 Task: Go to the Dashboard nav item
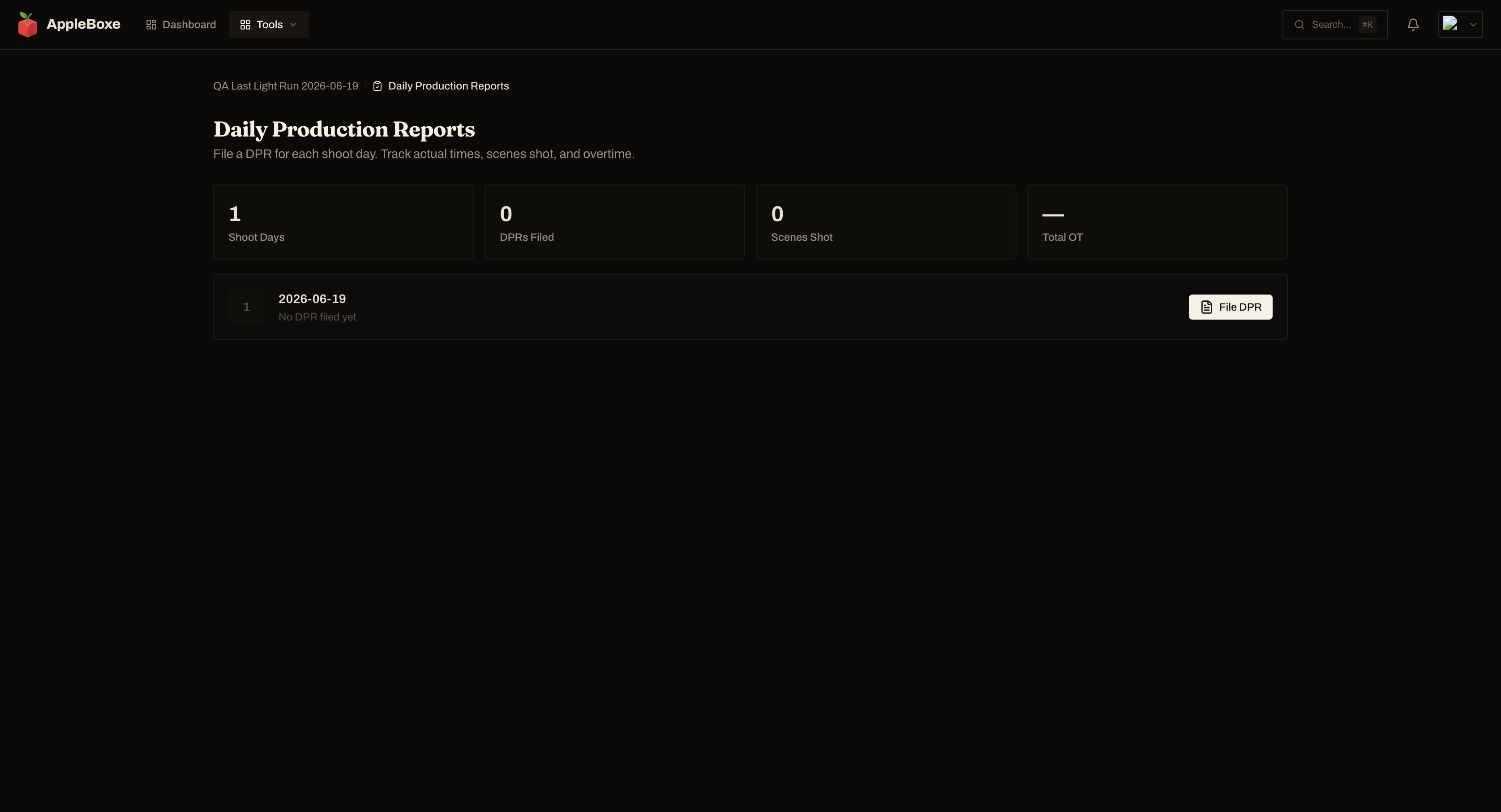[180, 25]
